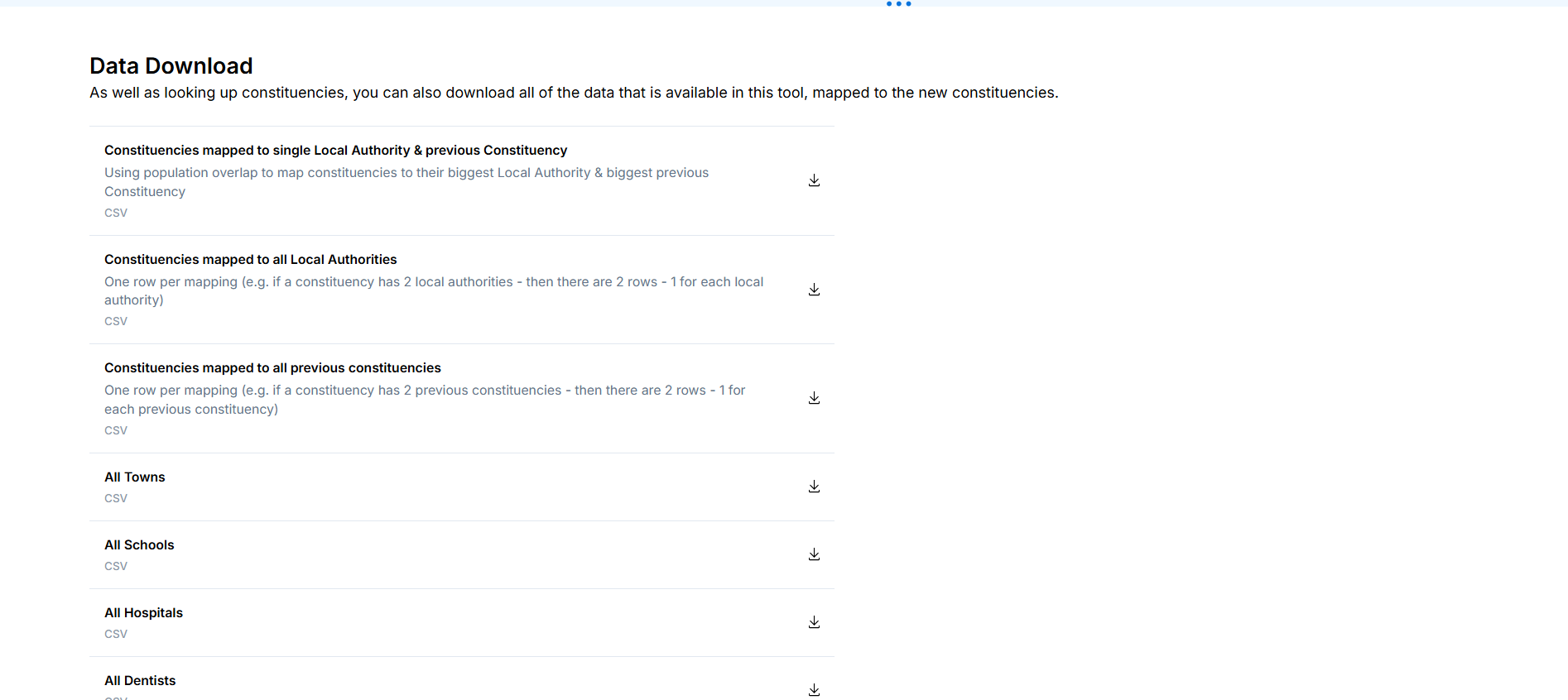1568x700 pixels.
Task: Click the 'Data Download' page heading
Action: tap(171, 66)
